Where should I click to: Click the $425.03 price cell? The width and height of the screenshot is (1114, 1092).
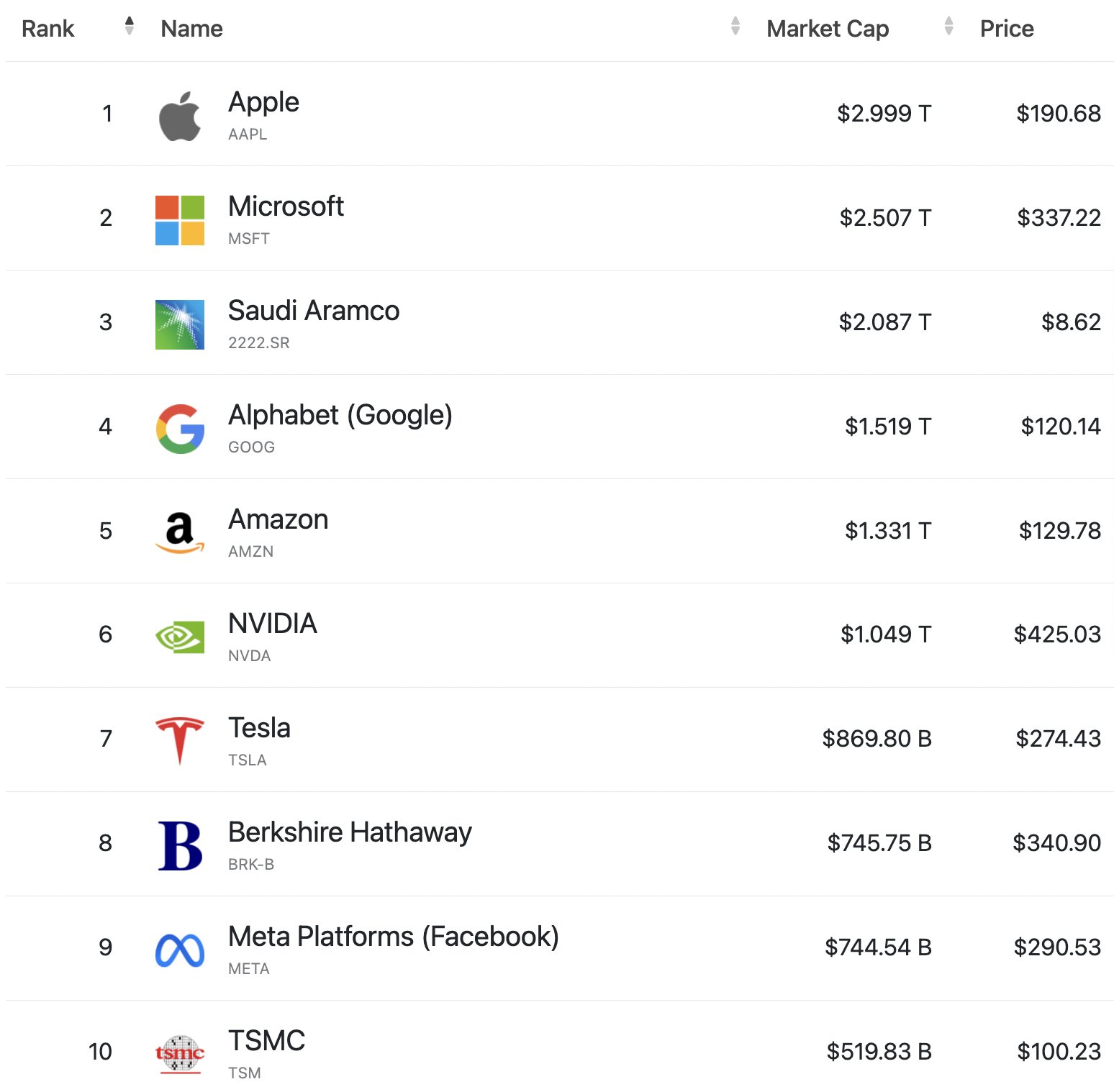(1058, 634)
